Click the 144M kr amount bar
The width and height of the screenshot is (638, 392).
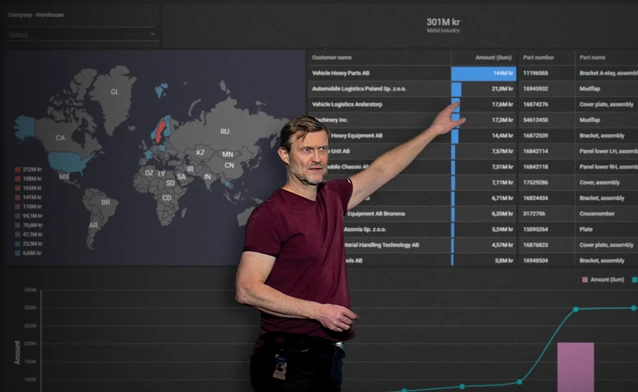pos(483,73)
